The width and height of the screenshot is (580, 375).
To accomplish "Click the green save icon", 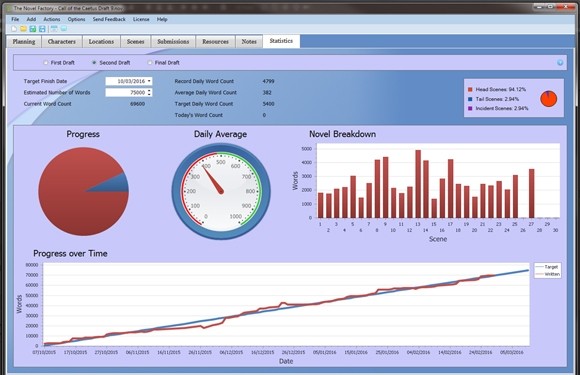I will 33,29.
